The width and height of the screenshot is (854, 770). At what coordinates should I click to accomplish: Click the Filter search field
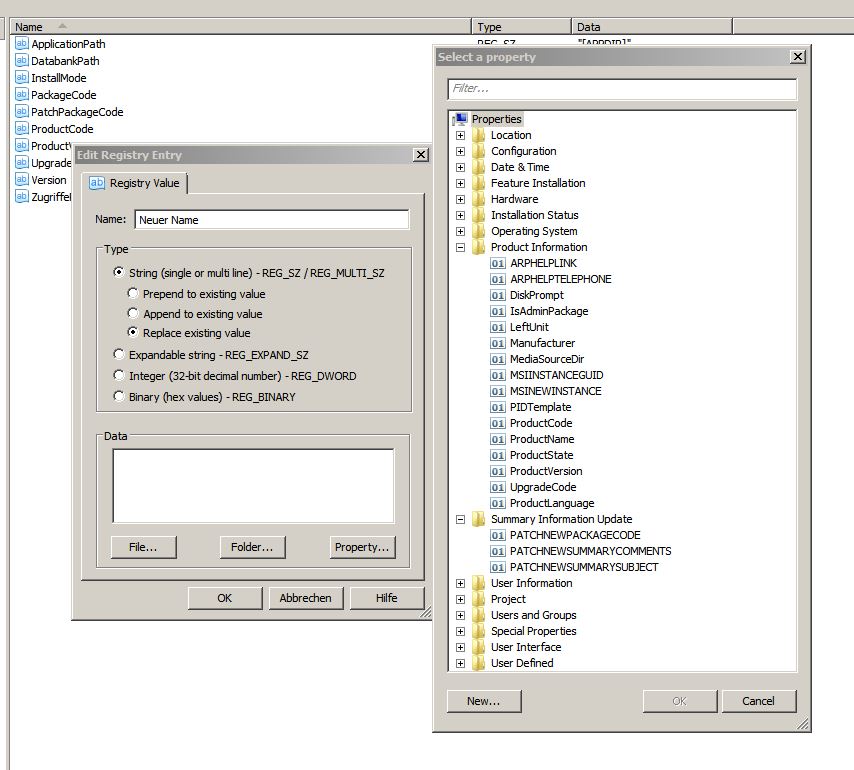click(621, 89)
